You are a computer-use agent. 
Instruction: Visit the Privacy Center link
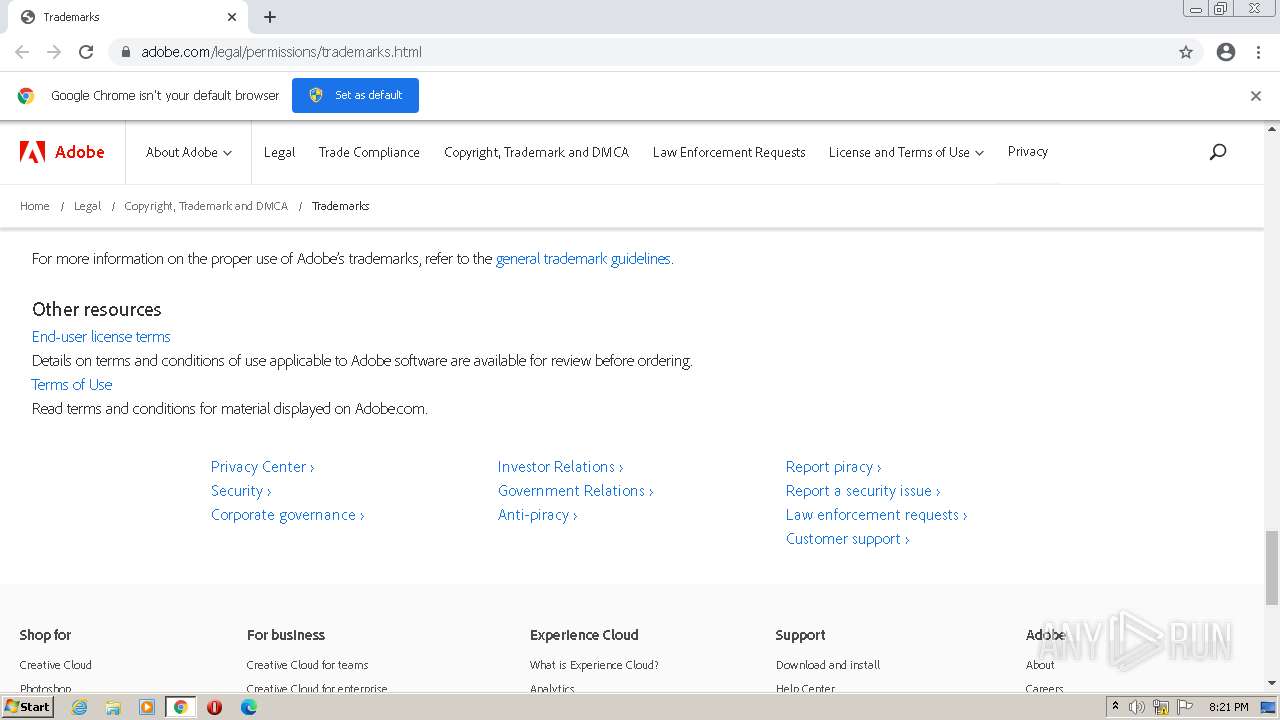[x=262, y=467]
